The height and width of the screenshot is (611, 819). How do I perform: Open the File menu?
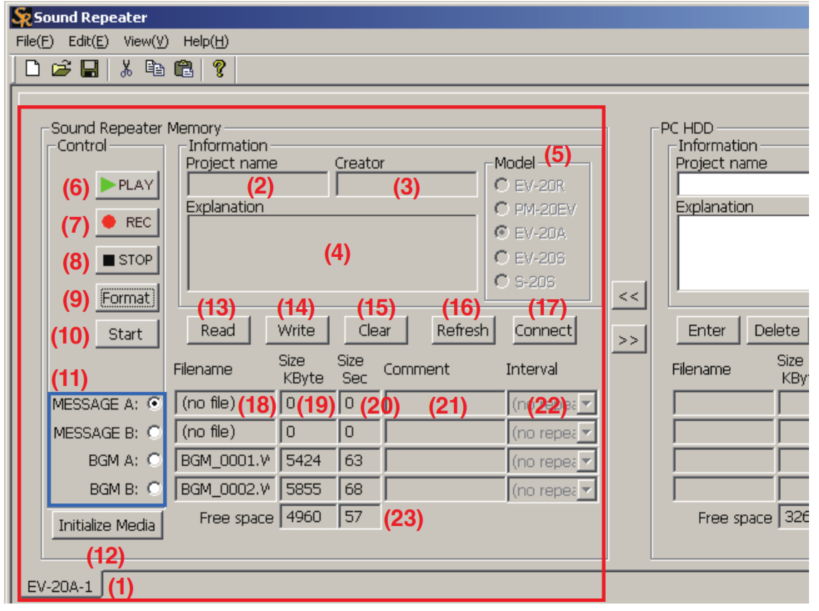point(34,41)
